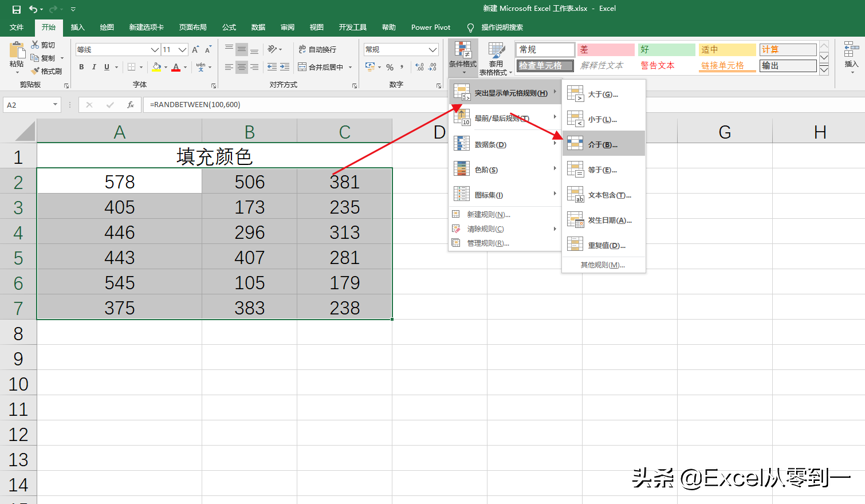Viewport: 865px width, 504px height.
Task: Click the Paste (粘贴) clipboard icon
Action: [17, 51]
